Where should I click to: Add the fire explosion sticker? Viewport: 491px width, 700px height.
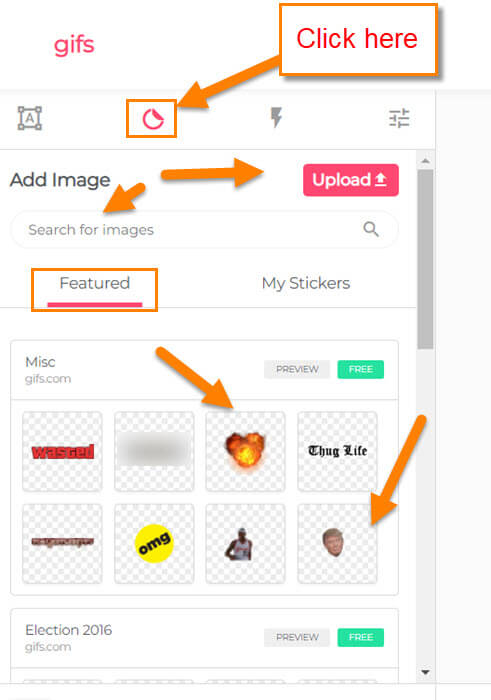tap(245, 451)
